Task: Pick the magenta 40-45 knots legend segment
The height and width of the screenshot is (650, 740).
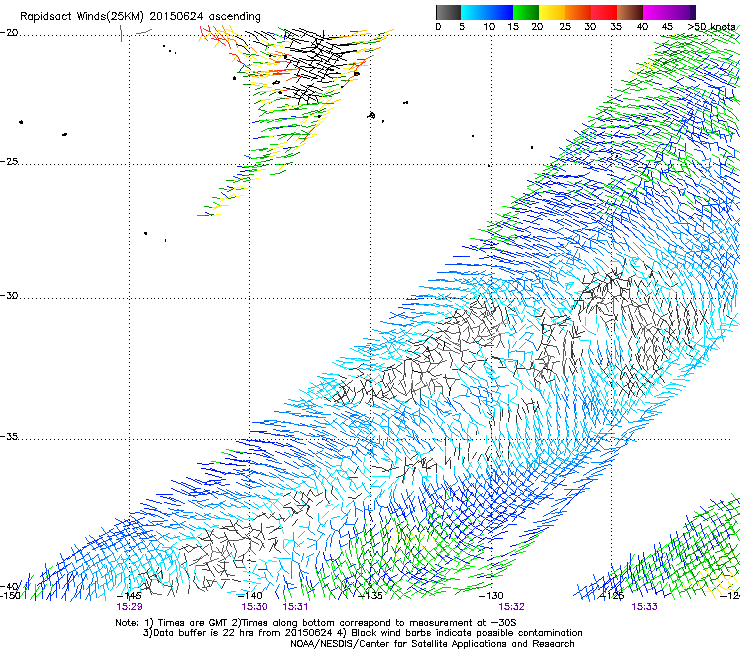Action: click(x=656, y=12)
